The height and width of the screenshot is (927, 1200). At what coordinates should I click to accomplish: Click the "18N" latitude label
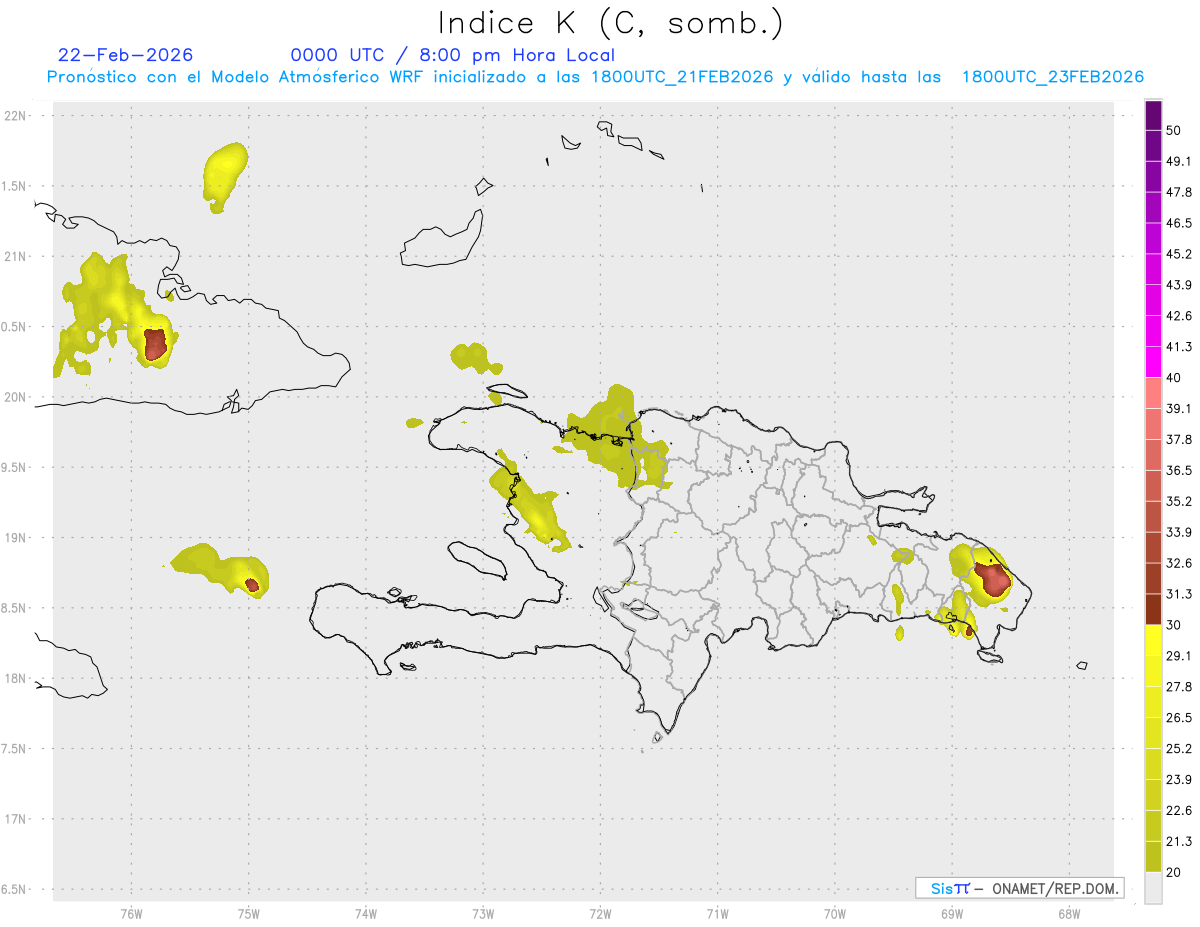15,678
